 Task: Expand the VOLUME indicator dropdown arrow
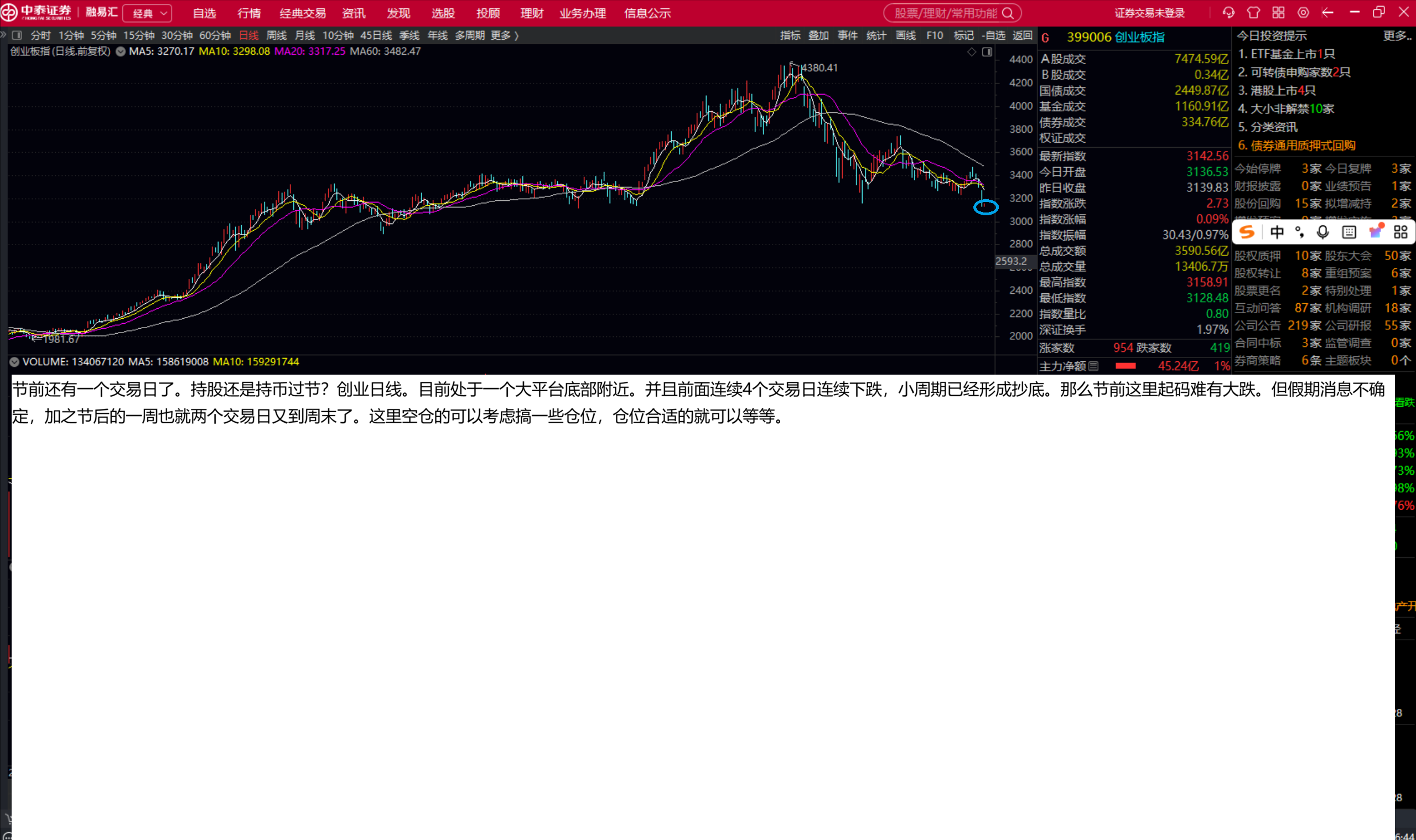15,362
